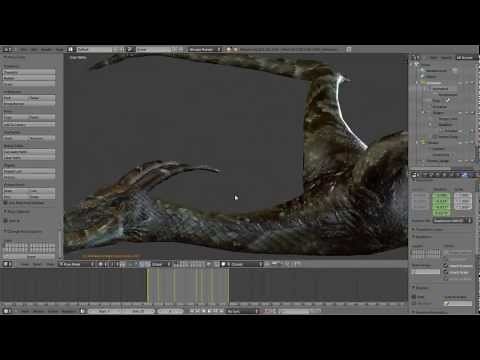Open the Properties editor type icon
Screen dimensions: 480x360
(x=415, y=174)
